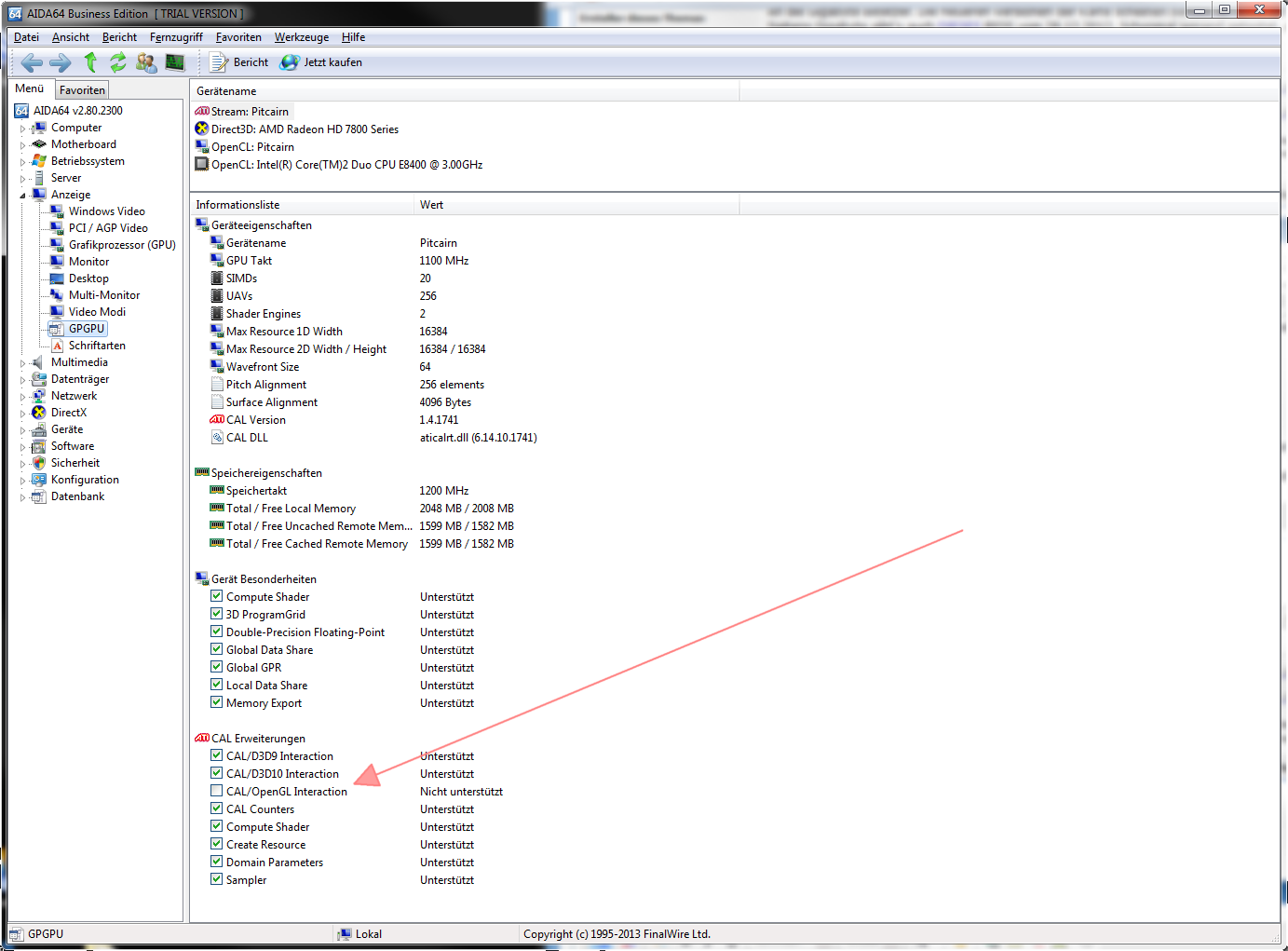Image resolution: width=1288 pixels, height=951 pixels.
Task: Toggle the Global Data Share checkbox
Action: 217,650
